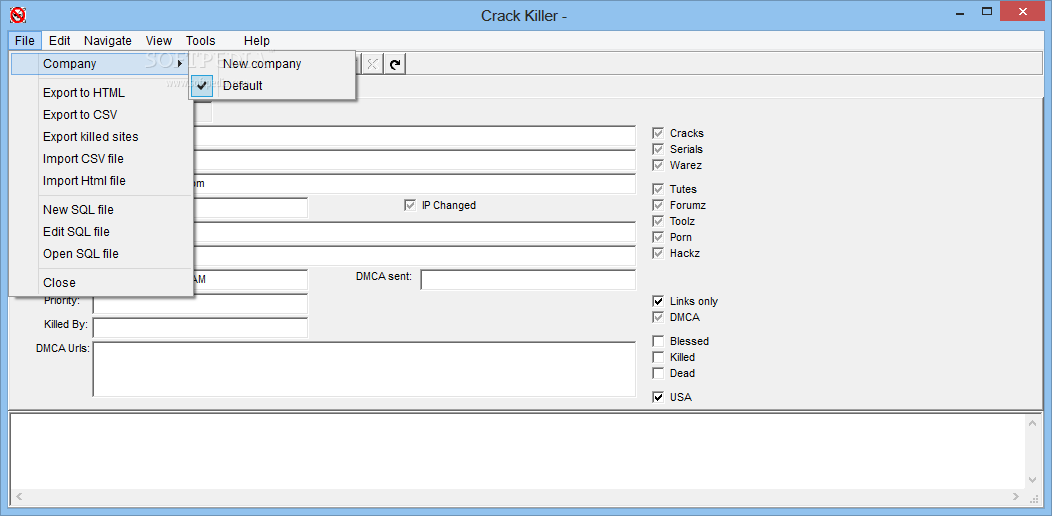Maximize the Crack Killer window

[x=986, y=12]
